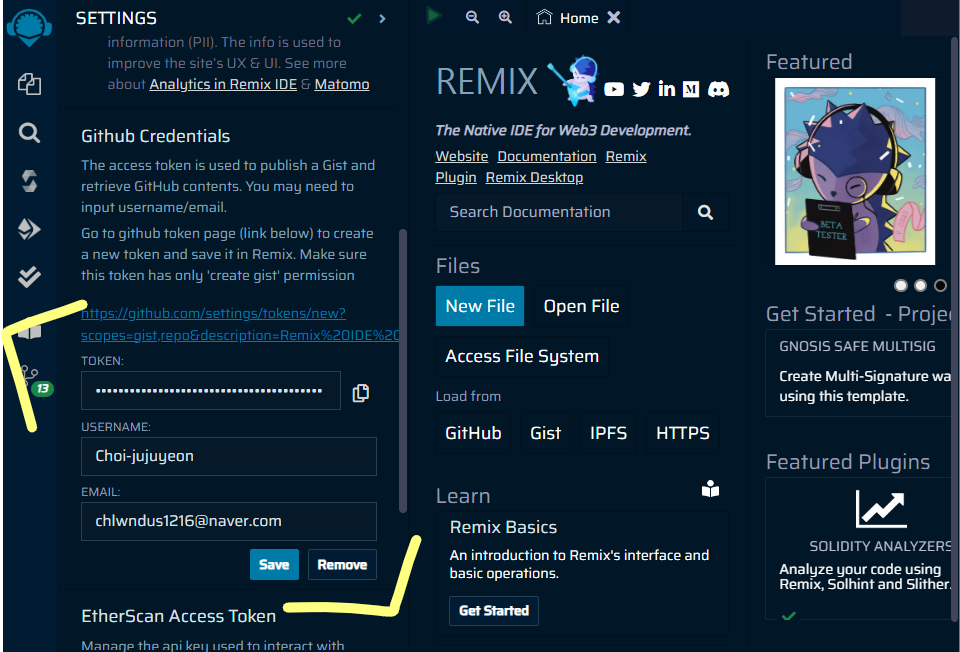Click Get Started under Remix Basics
960x652 pixels.
494,611
